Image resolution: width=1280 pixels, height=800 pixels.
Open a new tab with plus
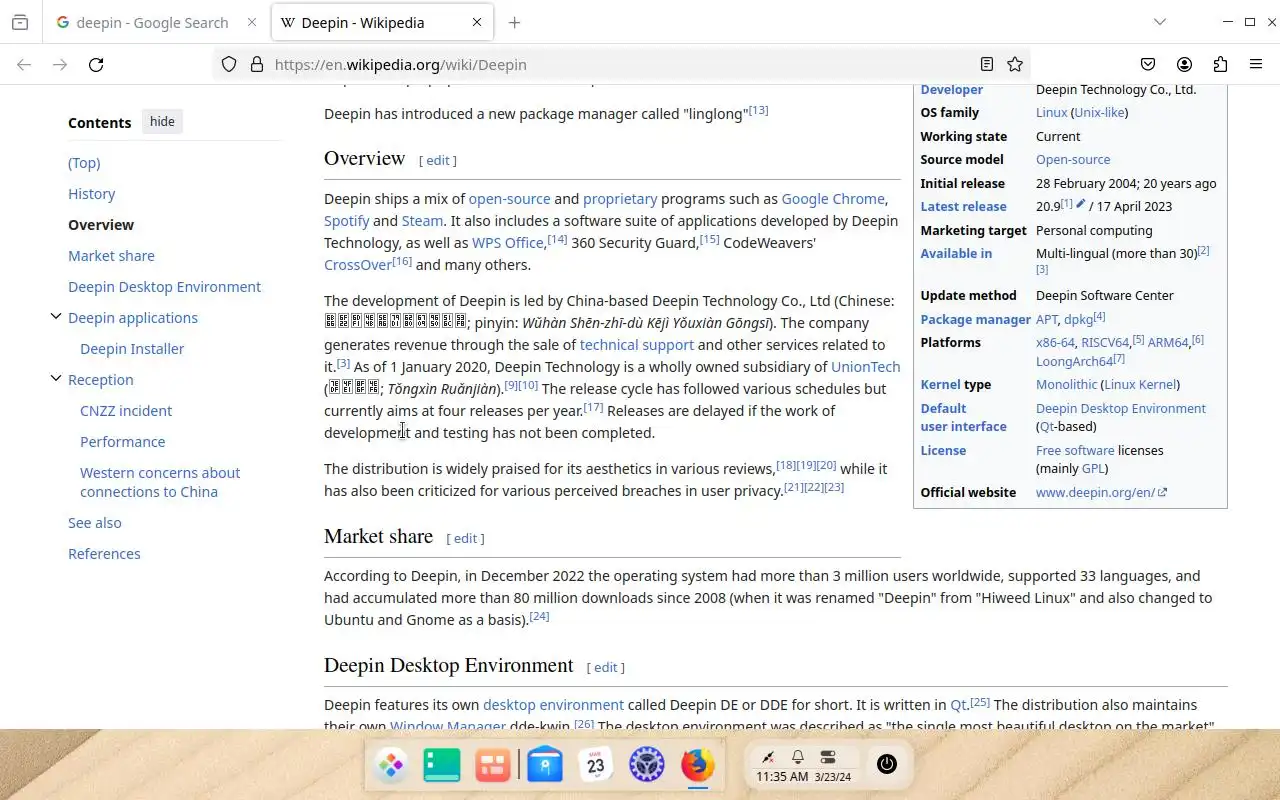coord(514,22)
